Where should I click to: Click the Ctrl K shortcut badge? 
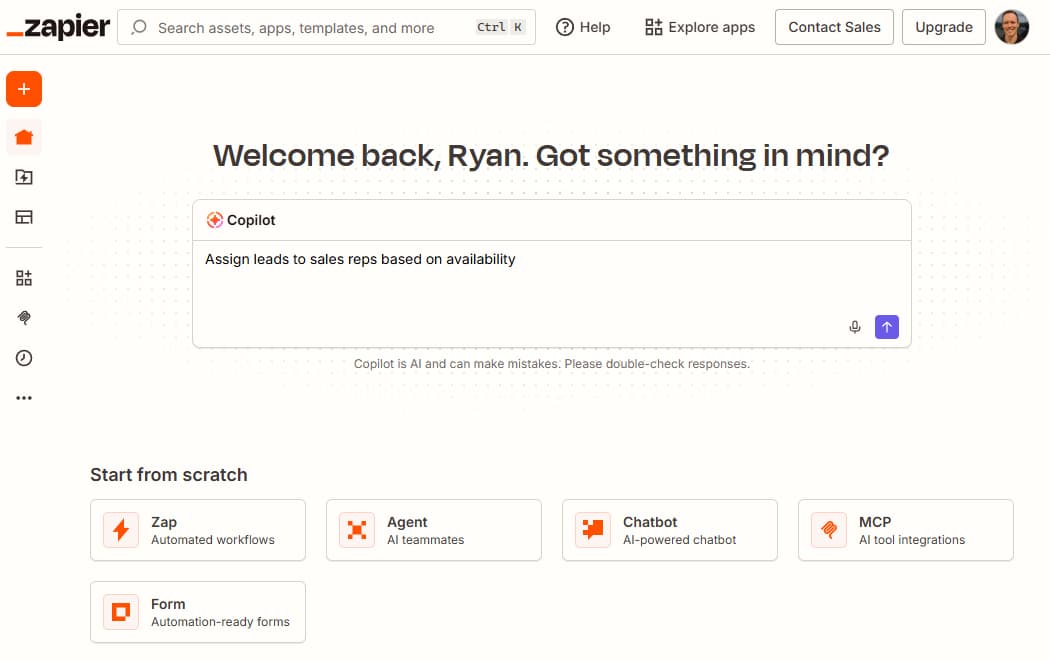500,27
